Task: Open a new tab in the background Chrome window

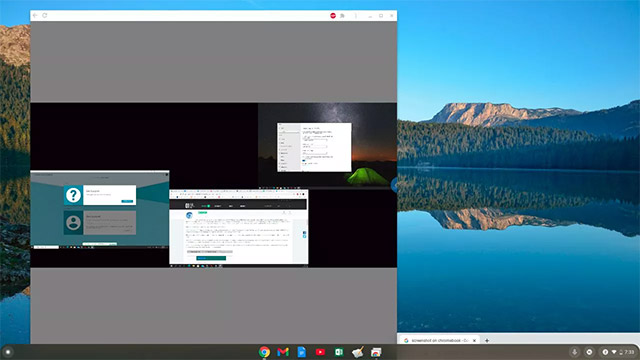Action: click(x=487, y=340)
